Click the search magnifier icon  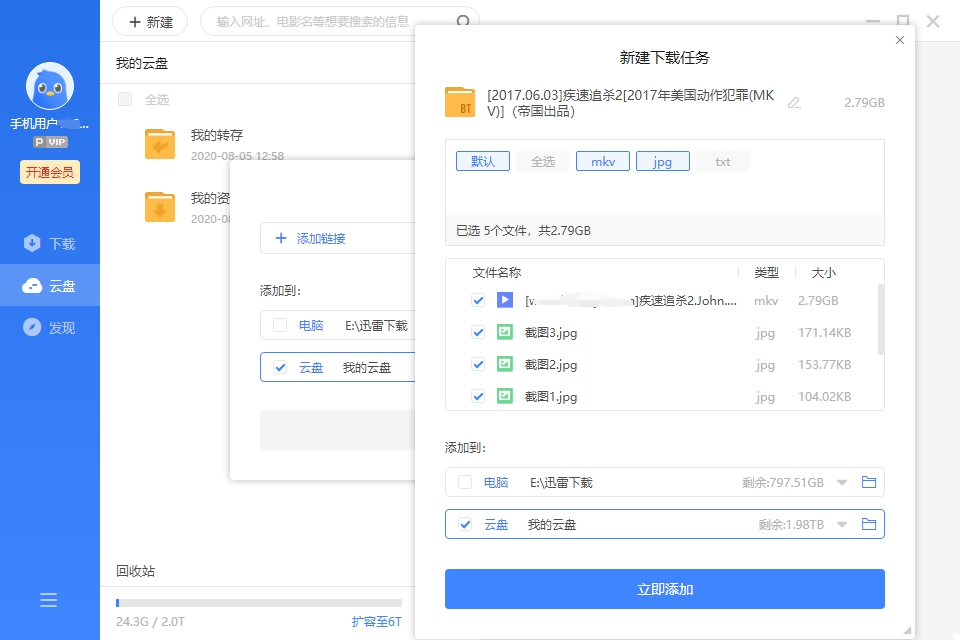click(x=464, y=22)
